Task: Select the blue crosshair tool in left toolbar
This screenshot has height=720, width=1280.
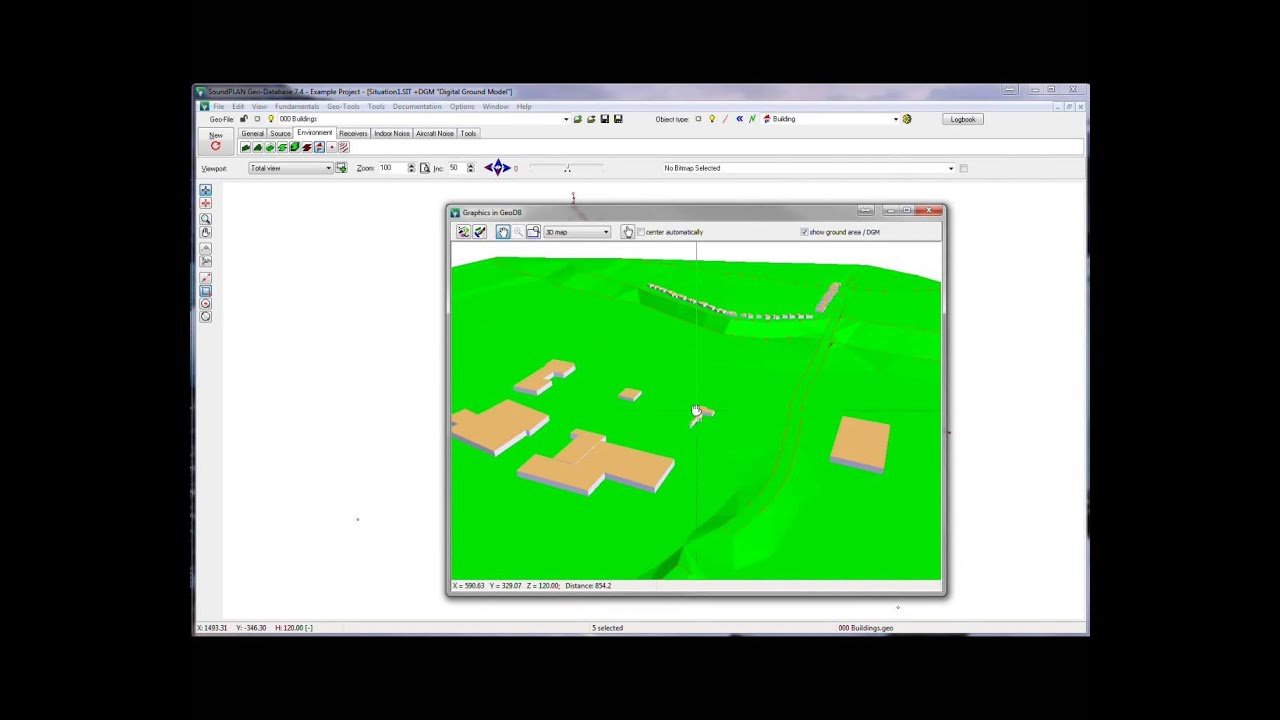Action: click(205, 190)
